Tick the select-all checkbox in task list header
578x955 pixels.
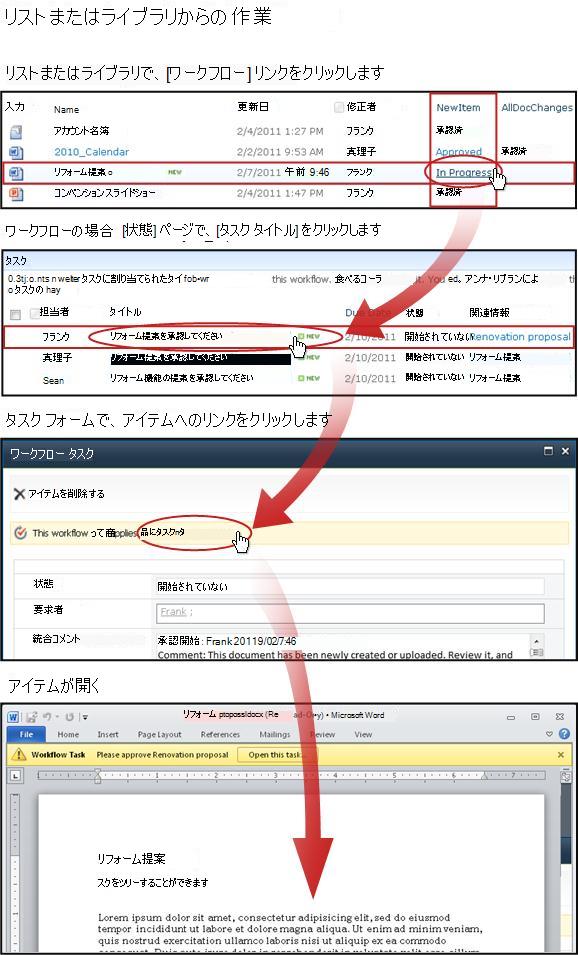click(x=16, y=314)
